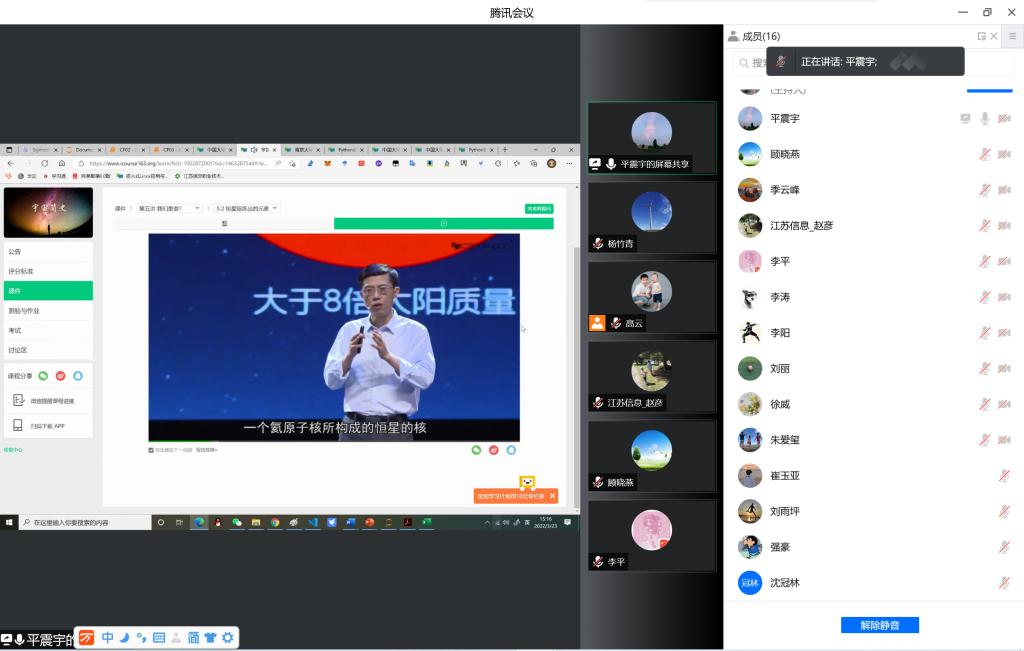
Task: Share course to Weibo from sidebar
Action: [60, 375]
